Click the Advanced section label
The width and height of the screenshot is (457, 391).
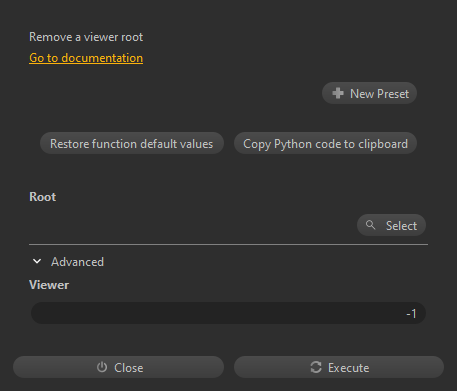point(77,262)
